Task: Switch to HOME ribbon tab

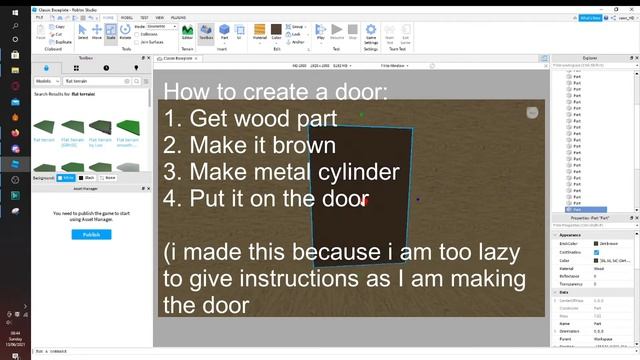Action: point(108,18)
